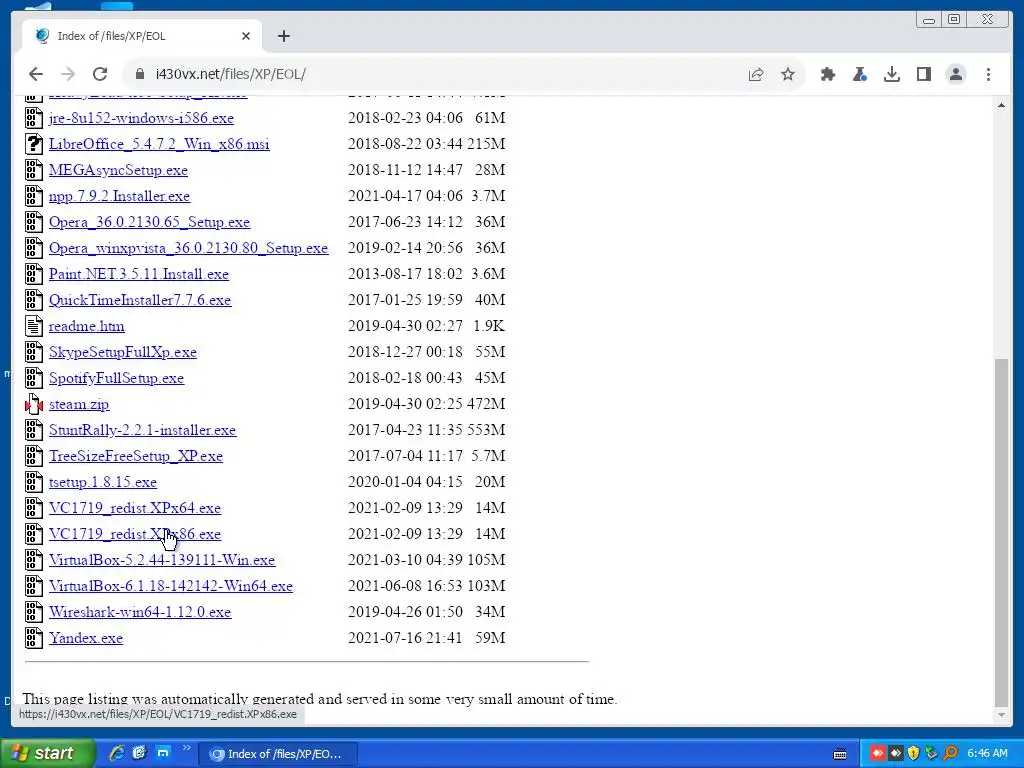Click the SpotifyFullSetup.exe link

point(116,378)
